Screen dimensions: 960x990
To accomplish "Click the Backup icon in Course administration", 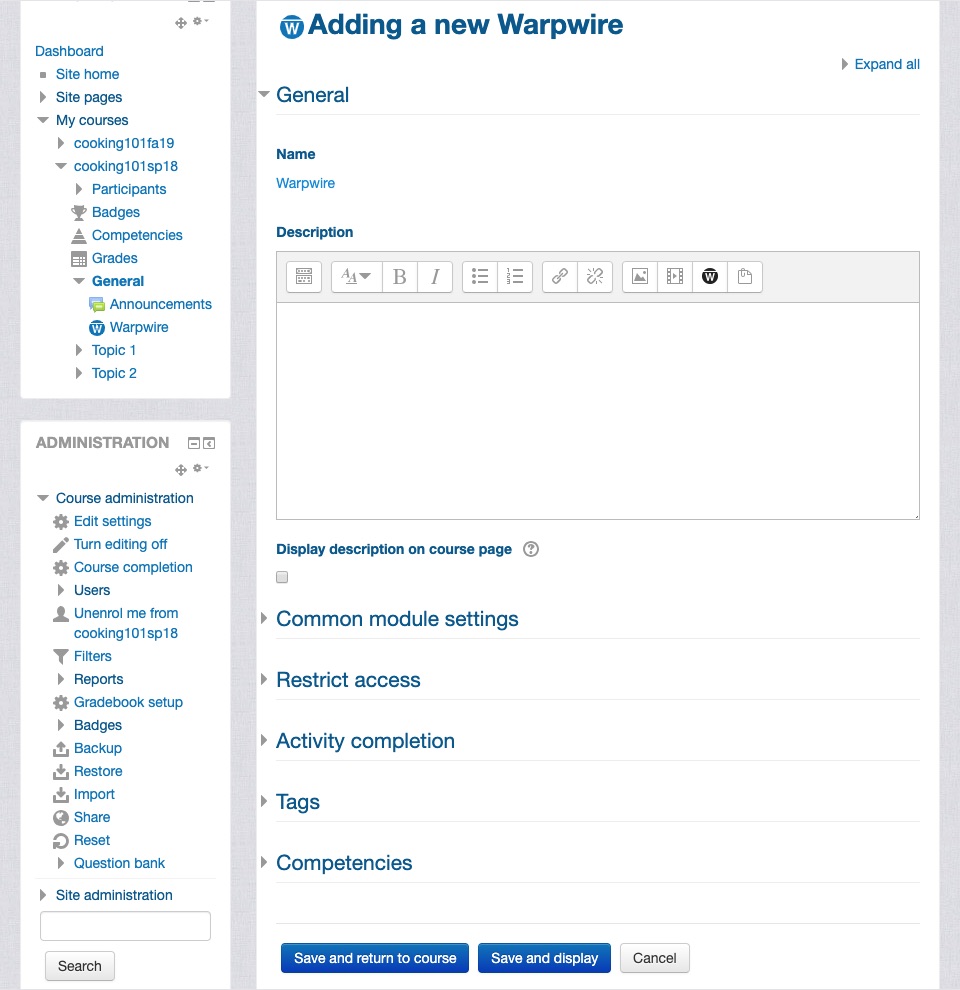I will coord(61,749).
